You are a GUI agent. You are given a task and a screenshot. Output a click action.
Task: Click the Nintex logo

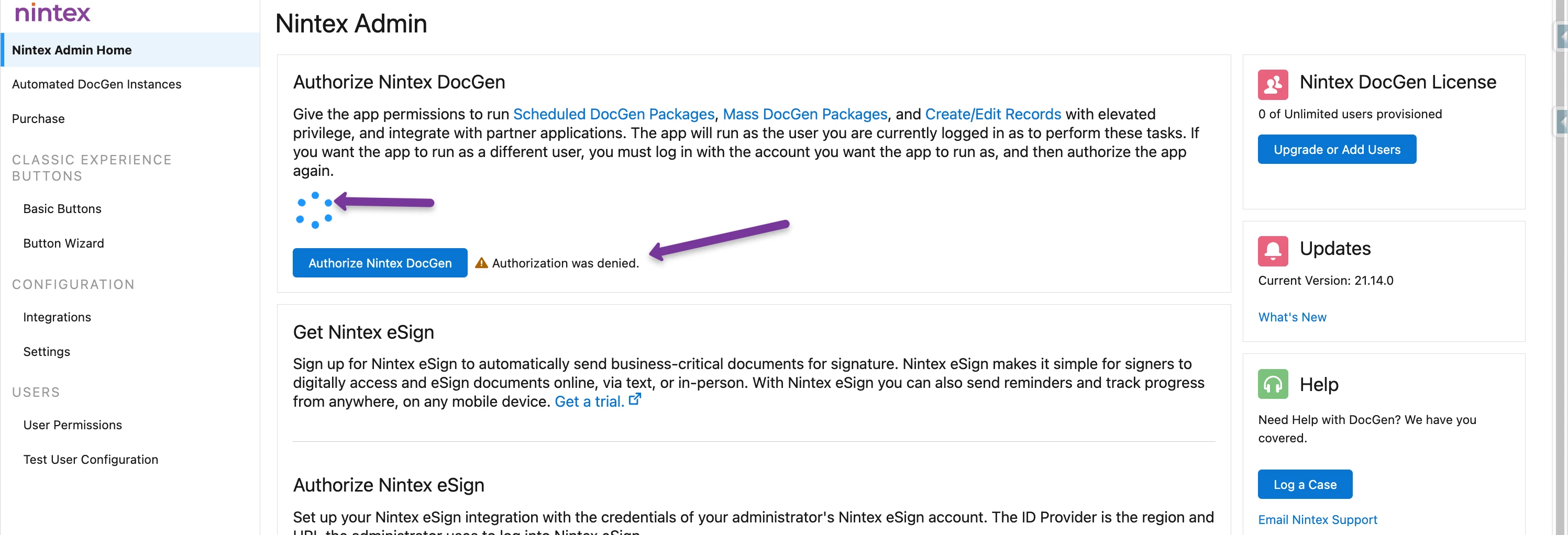(x=52, y=12)
